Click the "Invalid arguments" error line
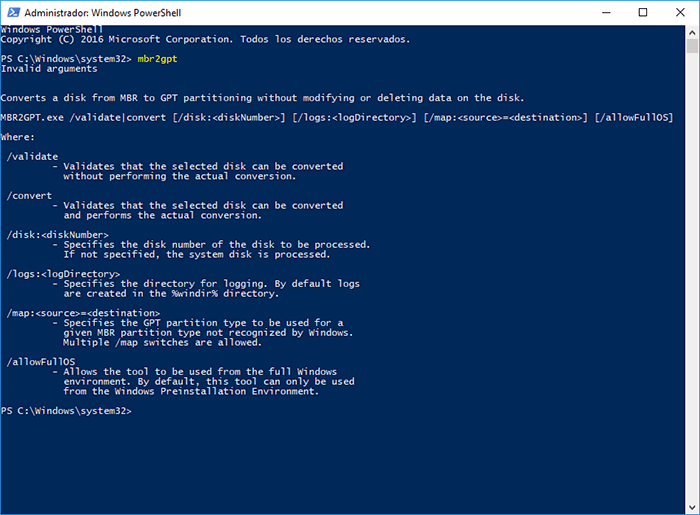700x515 pixels. pos(49,69)
